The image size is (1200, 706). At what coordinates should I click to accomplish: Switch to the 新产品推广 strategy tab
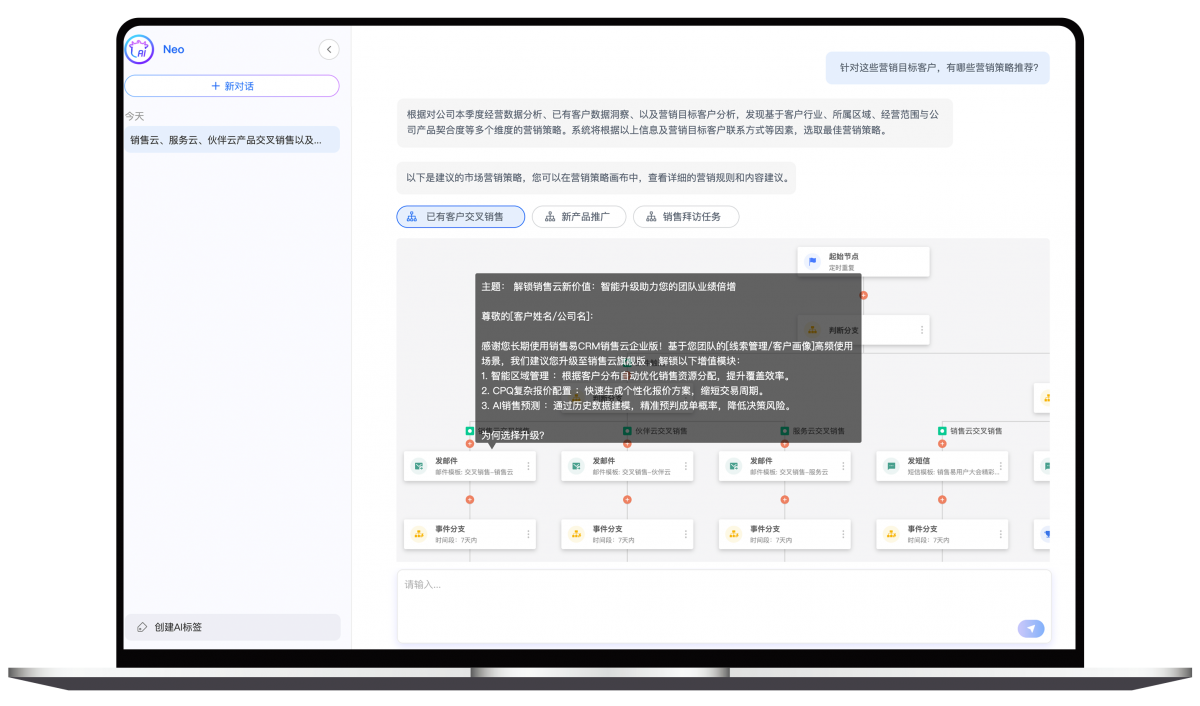(579, 217)
